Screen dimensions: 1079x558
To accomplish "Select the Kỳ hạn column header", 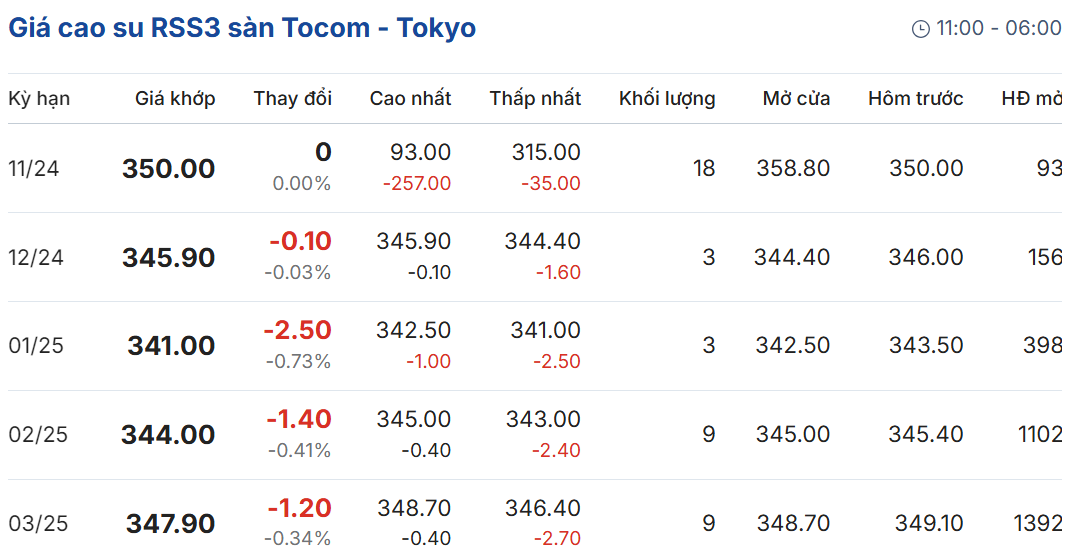I will click(39, 98).
